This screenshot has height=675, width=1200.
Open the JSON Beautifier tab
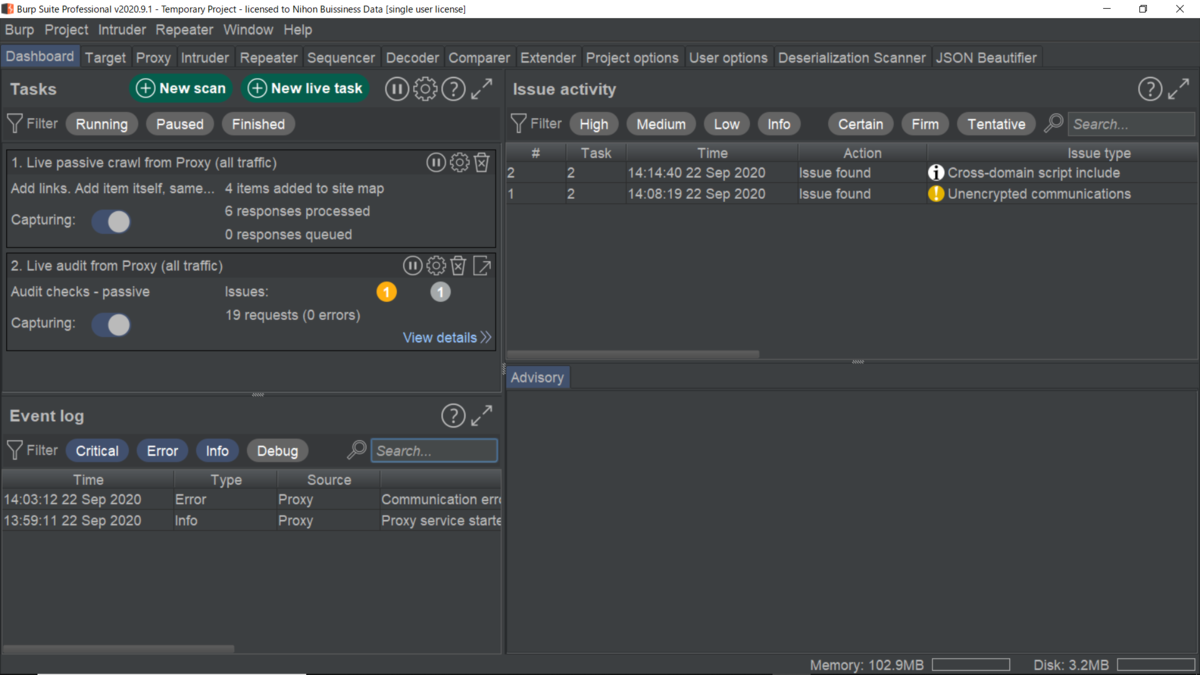pyautogui.click(x=986, y=57)
